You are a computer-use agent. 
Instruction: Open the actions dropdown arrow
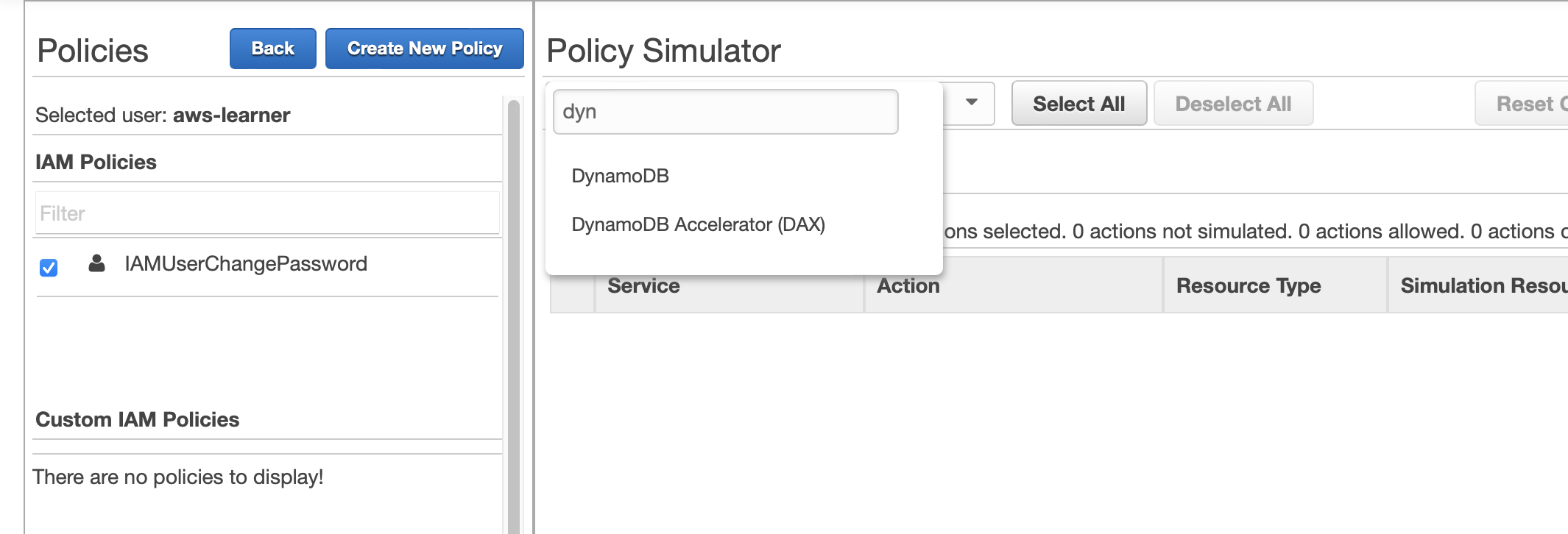click(971, 103)
